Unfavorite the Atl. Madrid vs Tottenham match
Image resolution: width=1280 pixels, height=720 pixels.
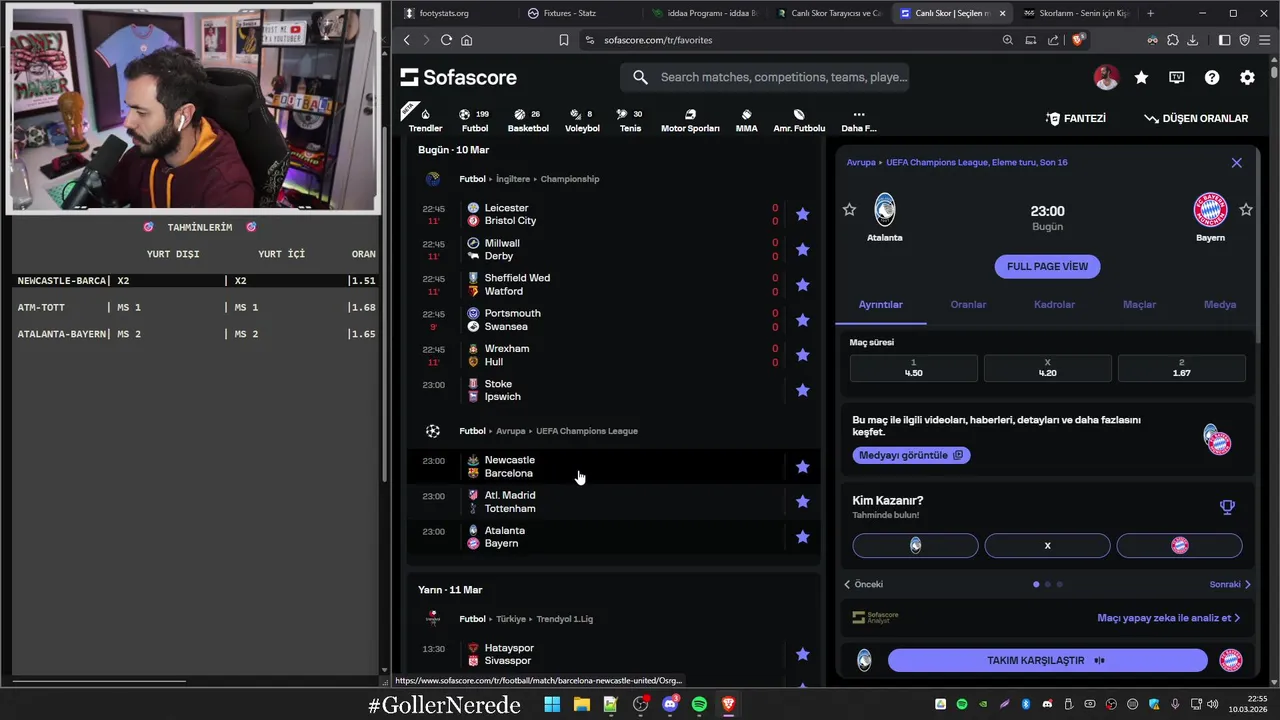tap(802, 502)
